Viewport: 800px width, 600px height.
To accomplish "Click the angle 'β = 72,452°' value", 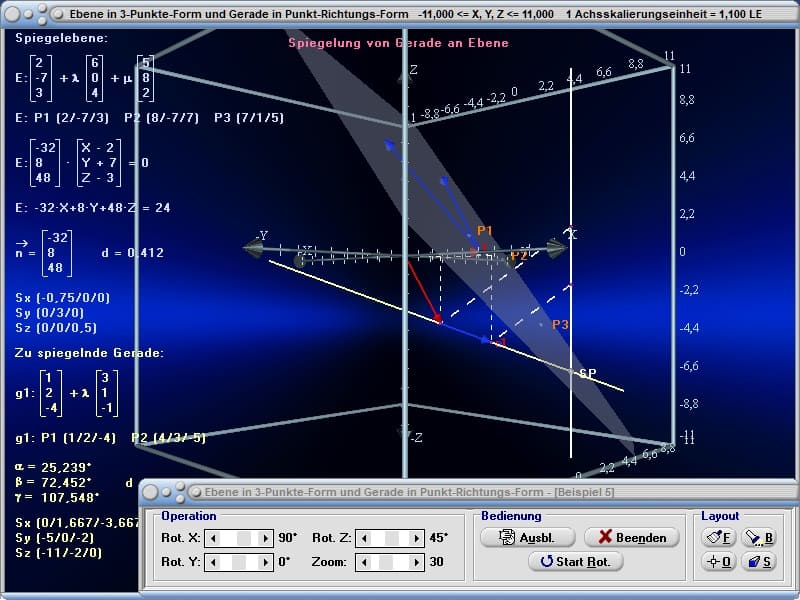I will 54,482.
